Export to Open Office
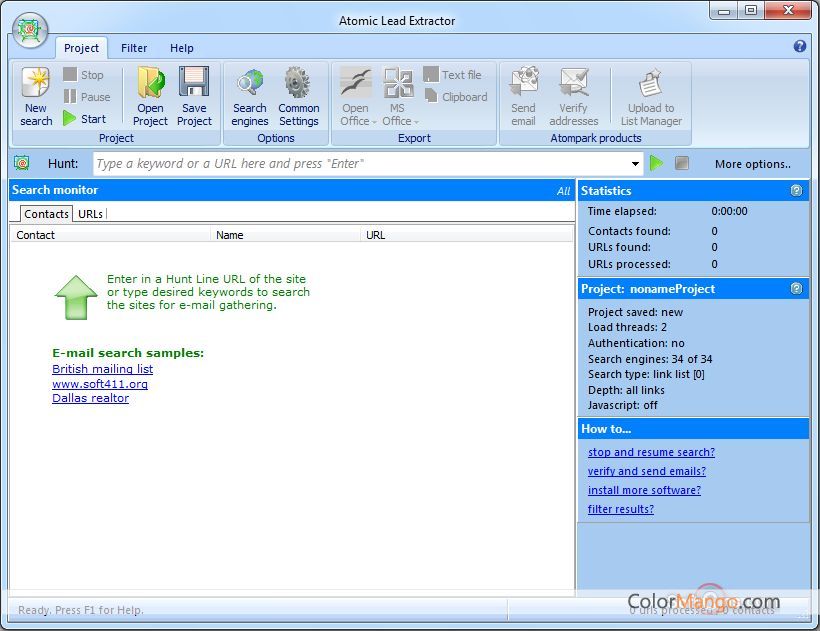The width and height of the screenshot is (820, 631). click(x=357, y=97)
